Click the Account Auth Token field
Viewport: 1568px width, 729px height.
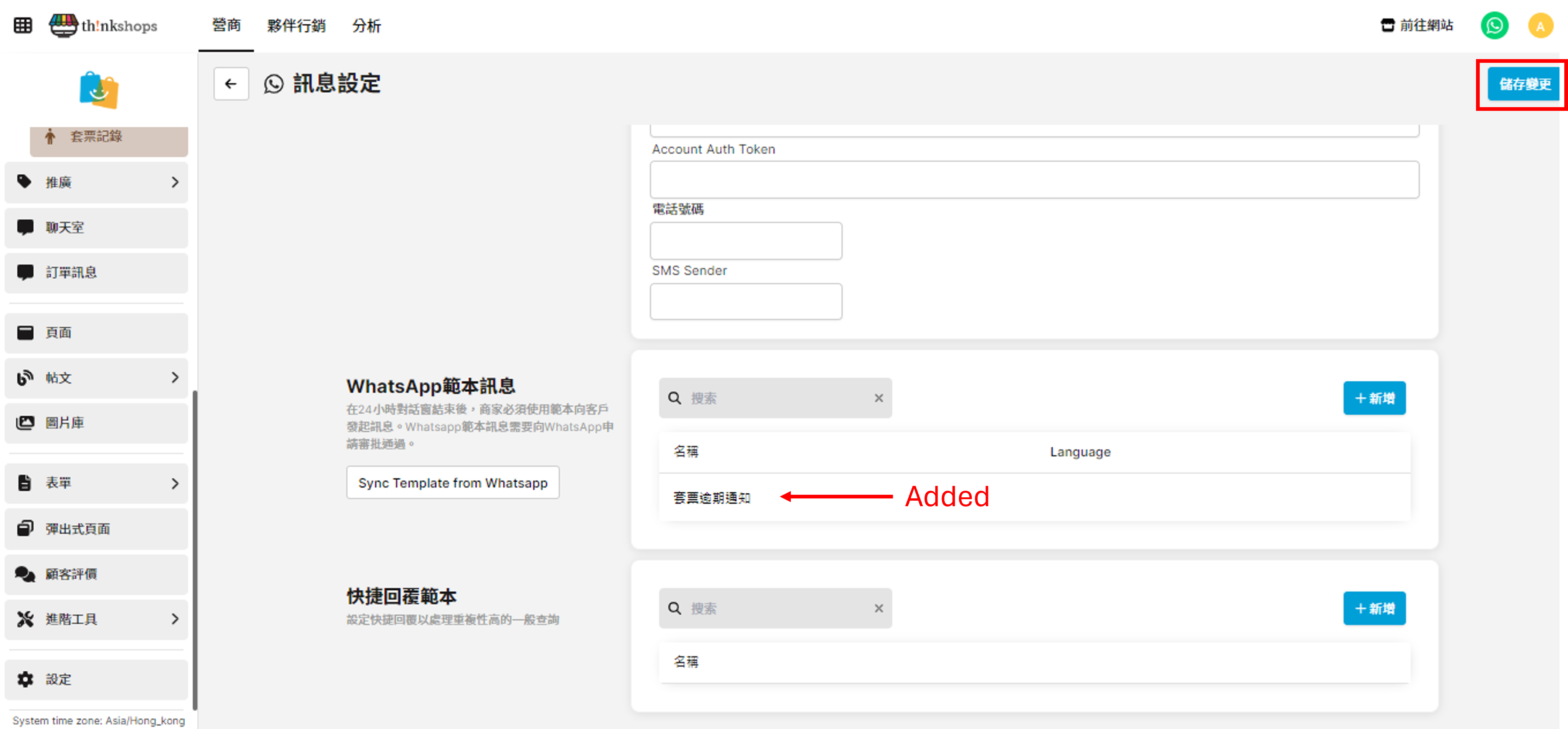click(x=1034, y=180)
